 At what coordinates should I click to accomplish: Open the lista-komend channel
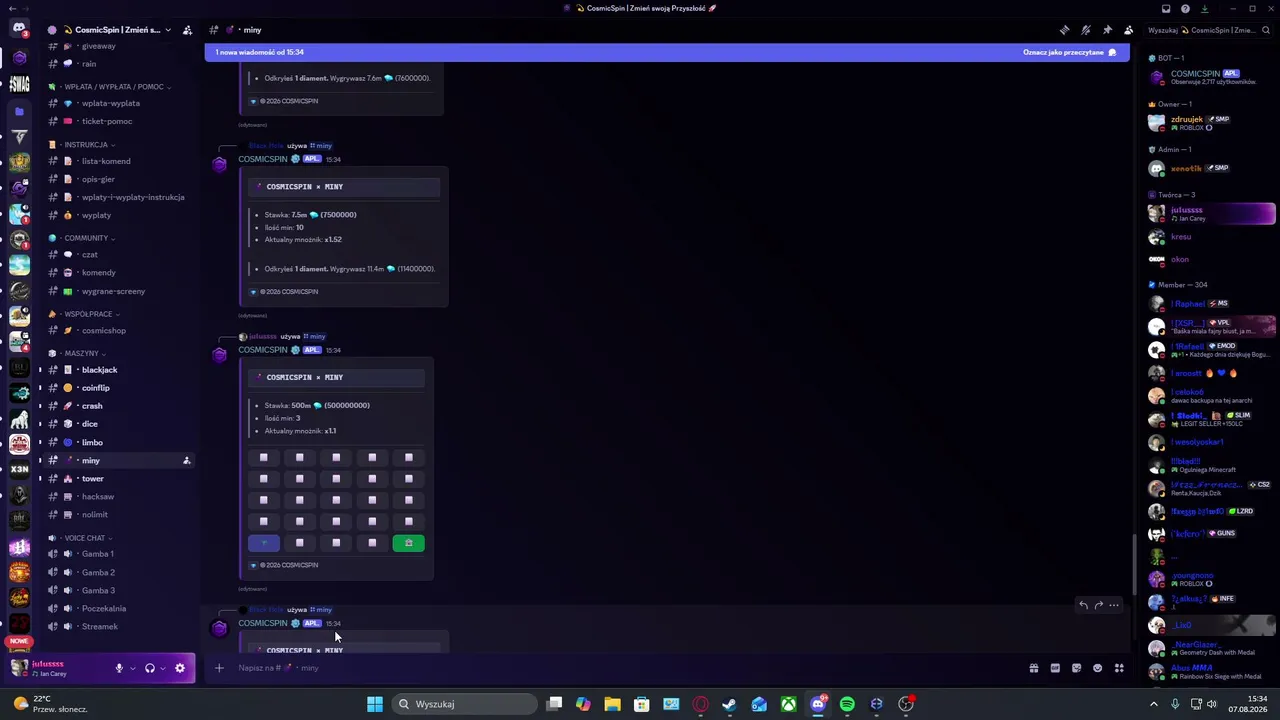click(118, 161)
